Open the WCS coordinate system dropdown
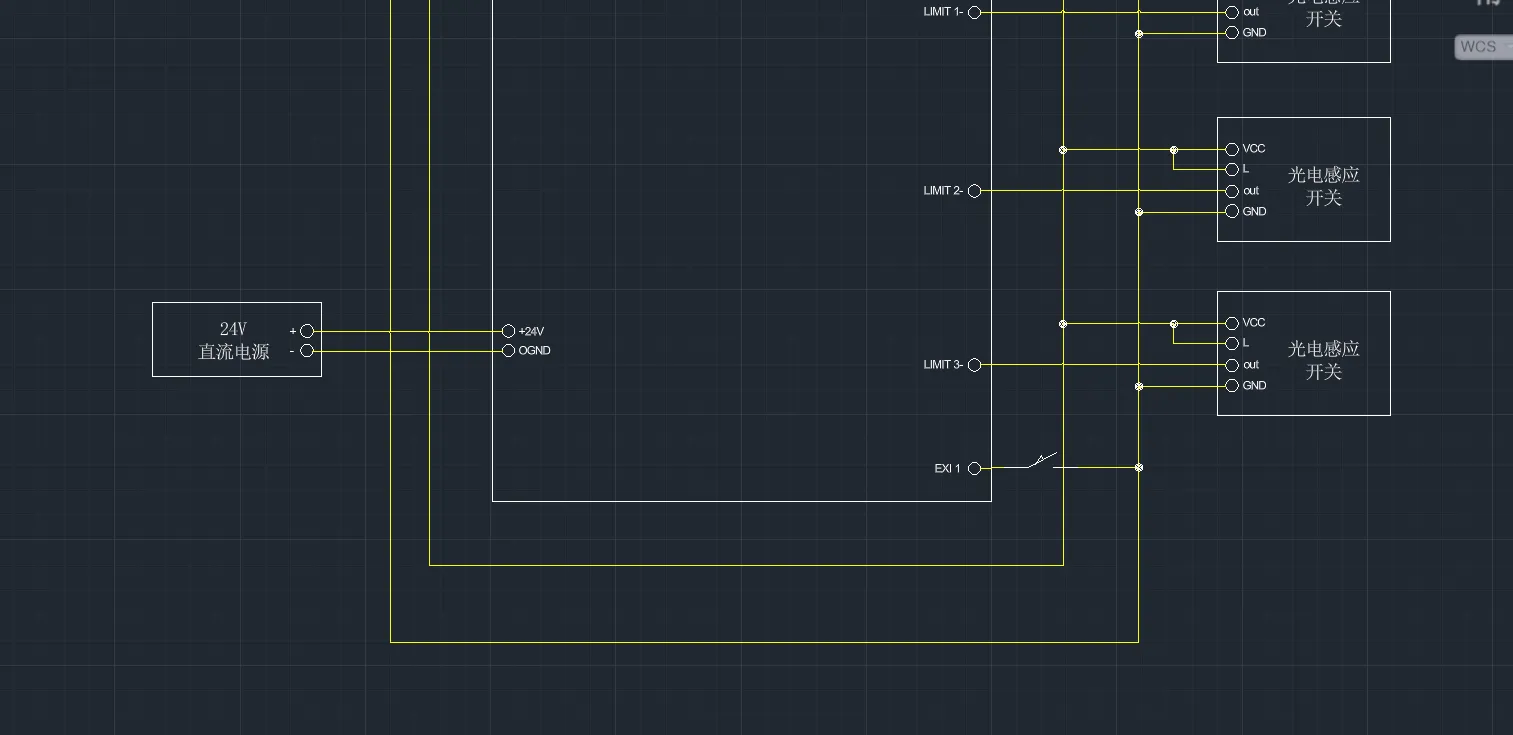 tap(1482, 46)
